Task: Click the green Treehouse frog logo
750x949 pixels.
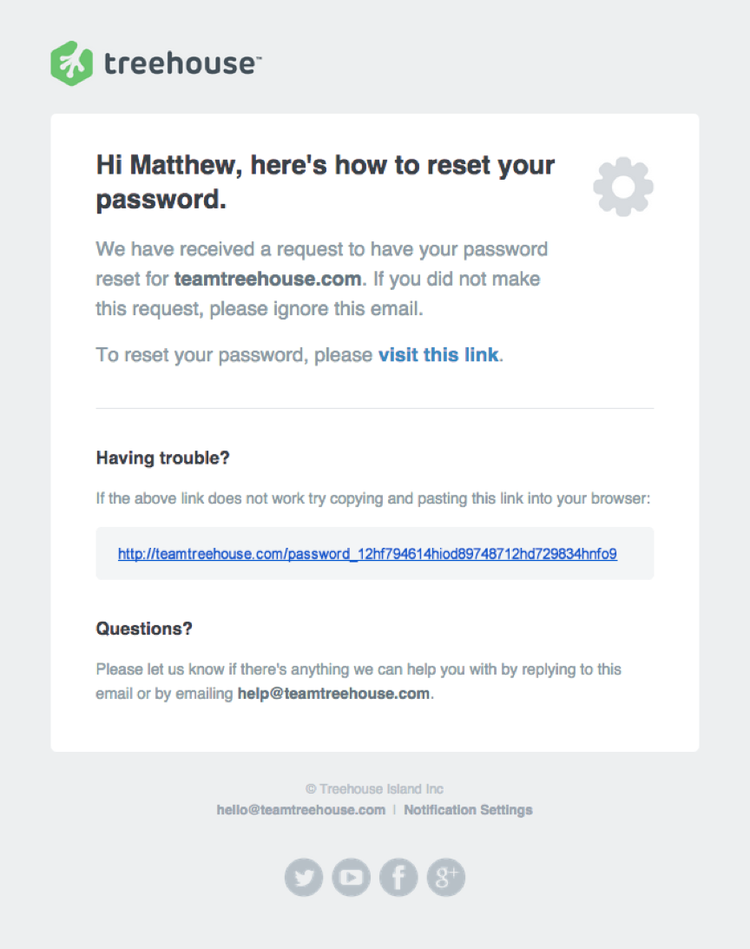Action: click(x=72, y=63)
